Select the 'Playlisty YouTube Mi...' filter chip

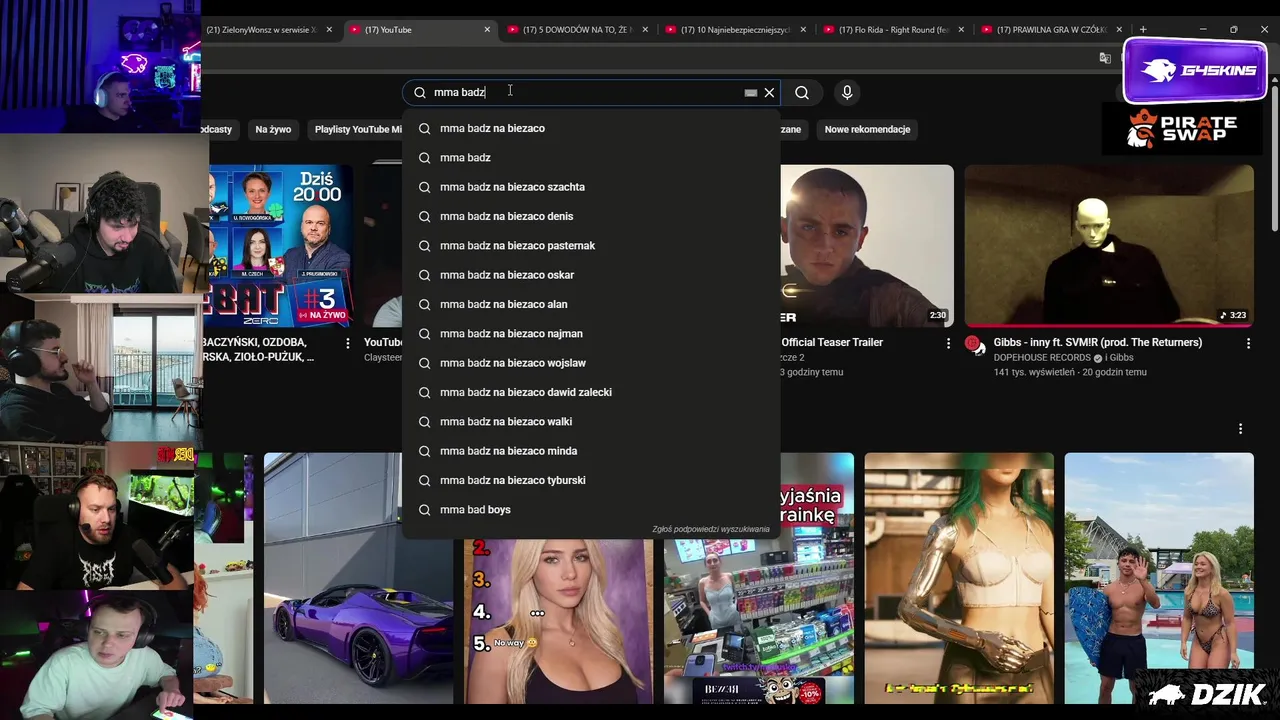point(358,129)
